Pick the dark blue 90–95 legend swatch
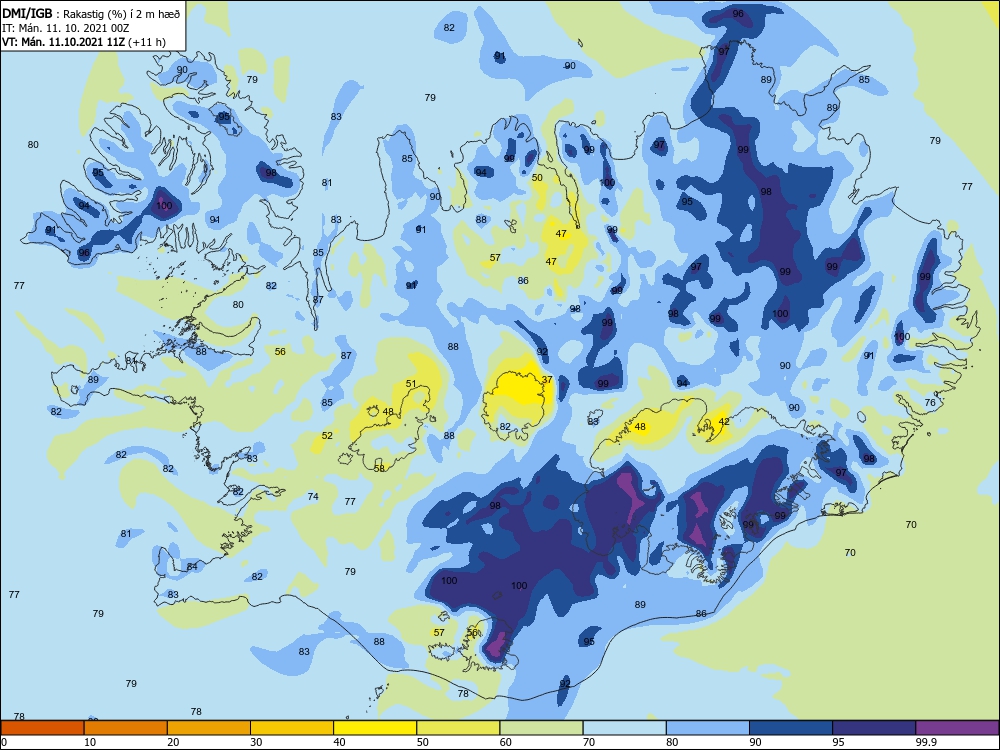Image resolution: width=1000 pixels, height=750 pixels. pos(791,728)
